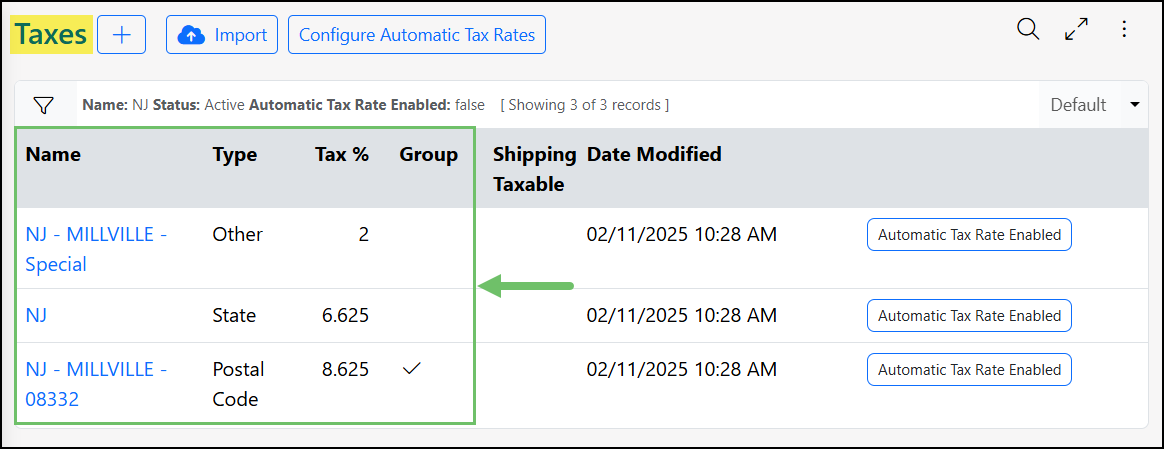Sort by the Name column header
Image resolution: width=1164 pixels, height=449 pixels.
click(53, 154)
